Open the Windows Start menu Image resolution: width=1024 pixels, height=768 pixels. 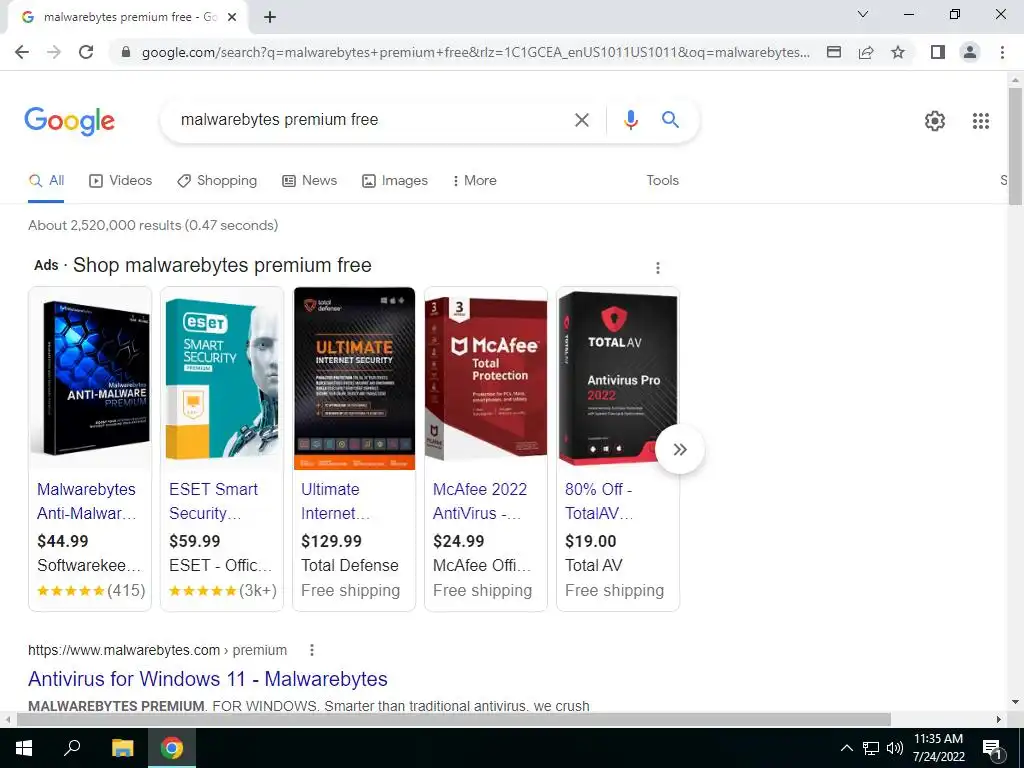tap(24, 748)
